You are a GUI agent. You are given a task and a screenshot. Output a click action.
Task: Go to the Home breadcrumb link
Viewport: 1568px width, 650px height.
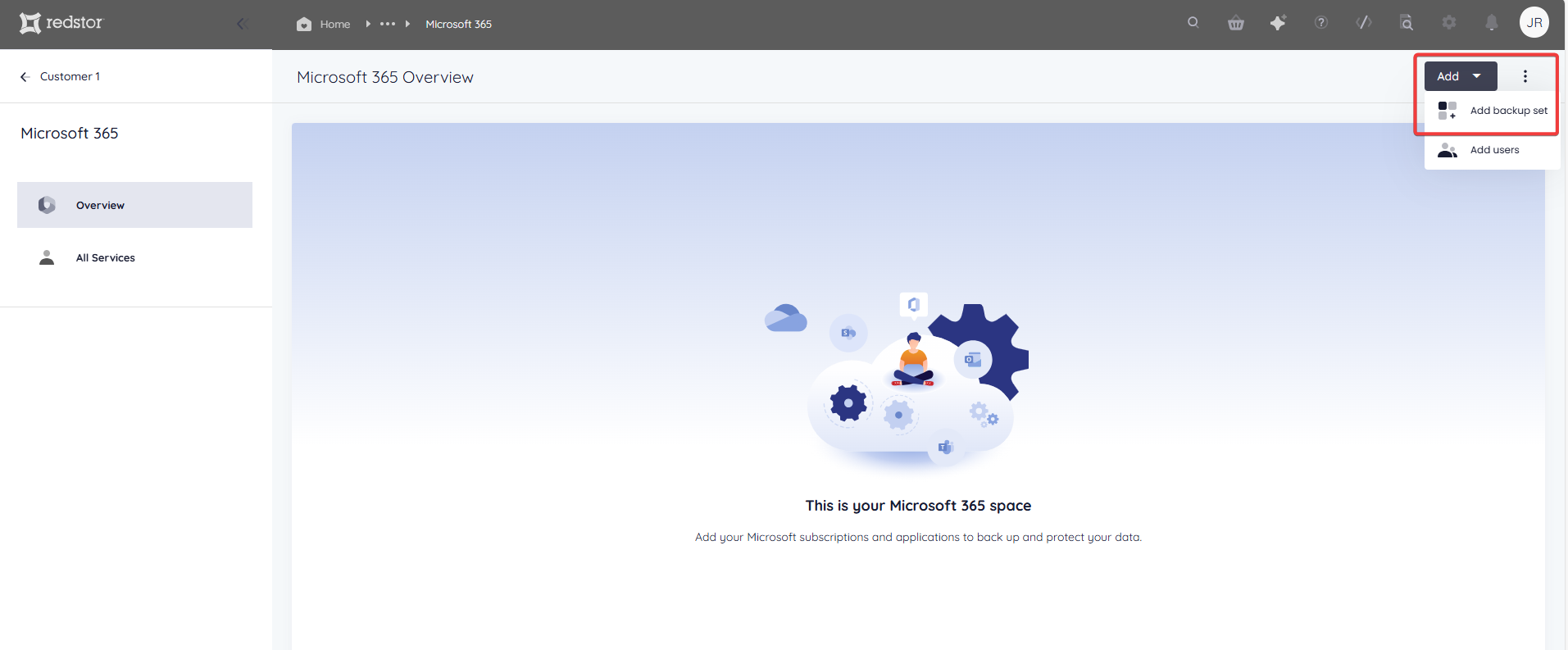[x=335, y=24]
